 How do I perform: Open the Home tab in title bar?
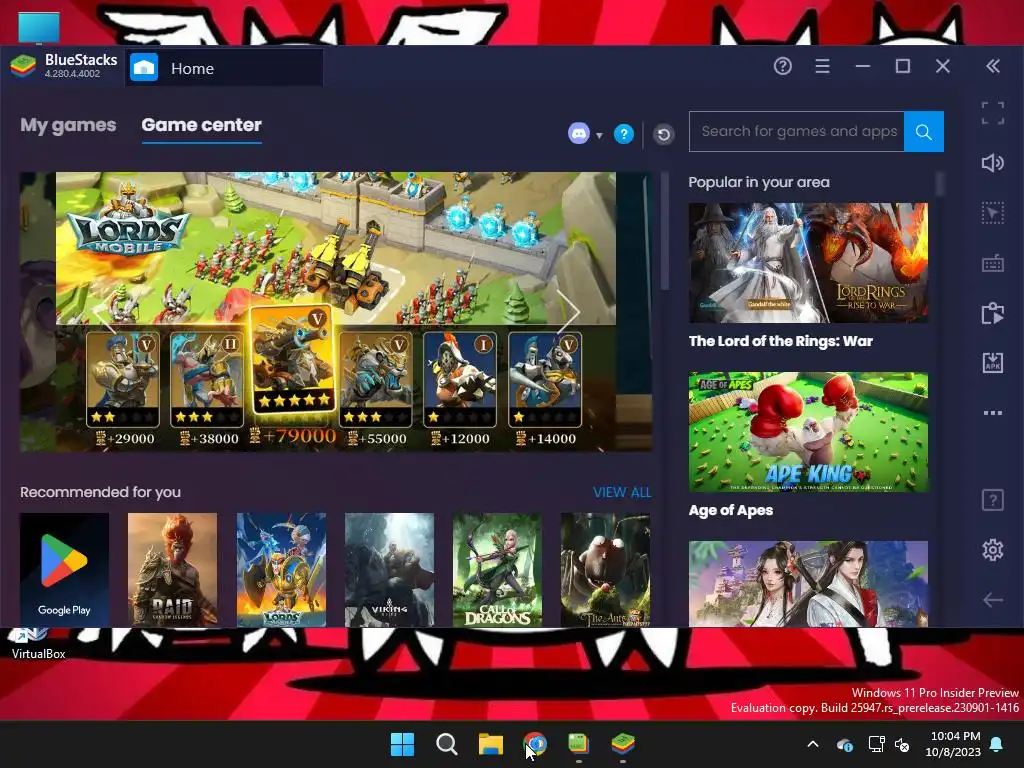[224, 68]
